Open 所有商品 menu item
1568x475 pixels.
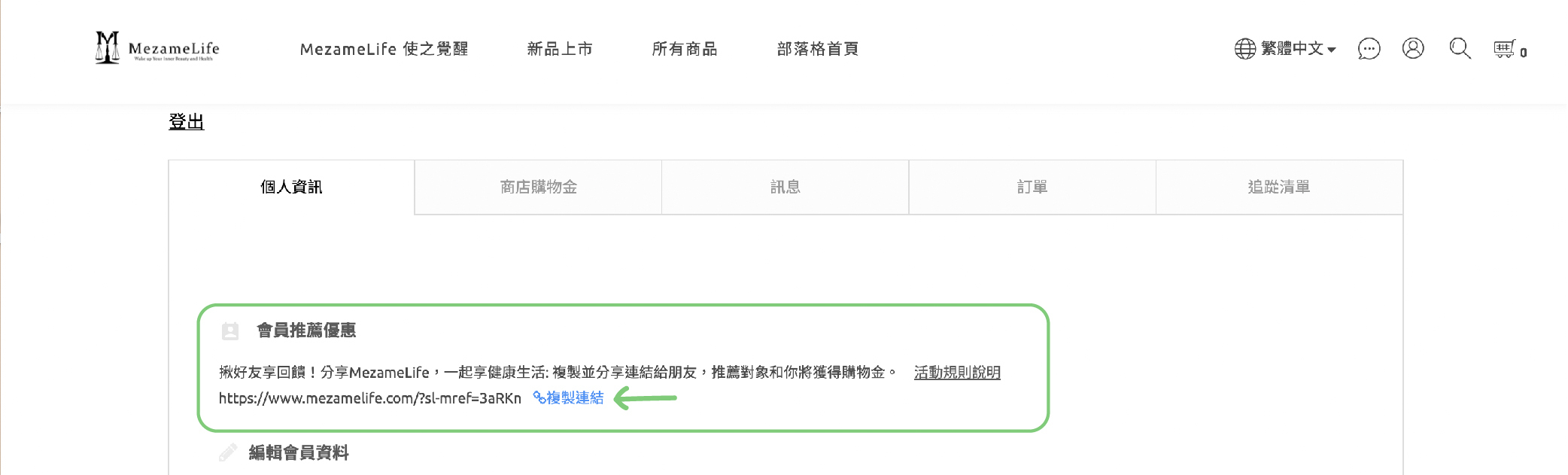(x=685, y=49)
